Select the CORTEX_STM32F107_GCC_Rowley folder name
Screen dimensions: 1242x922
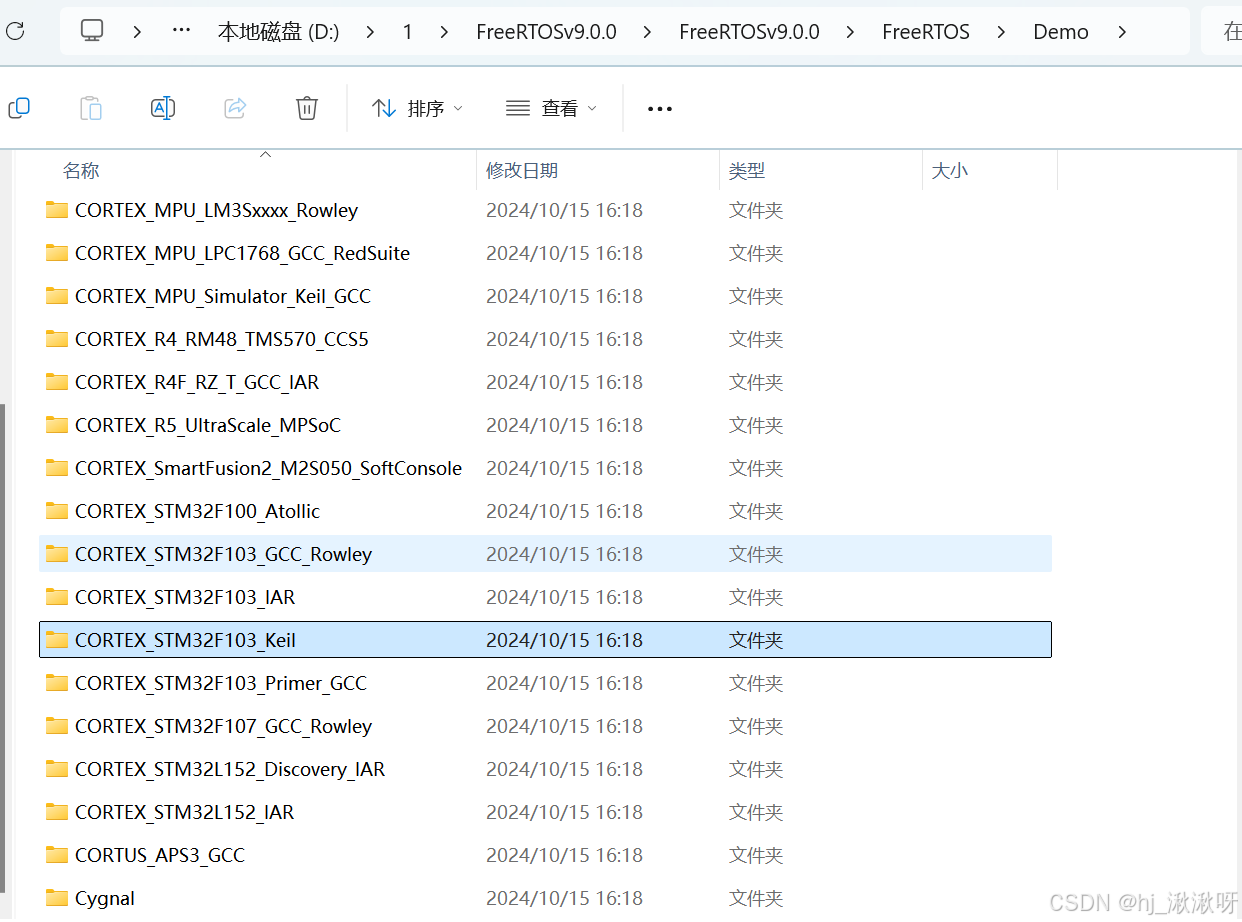(223, 726)
